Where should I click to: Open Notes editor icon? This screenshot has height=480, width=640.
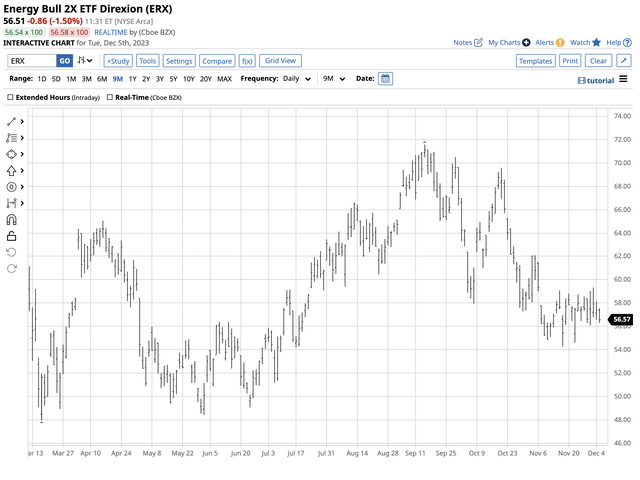pyautogui.click(x=478, y=42)
